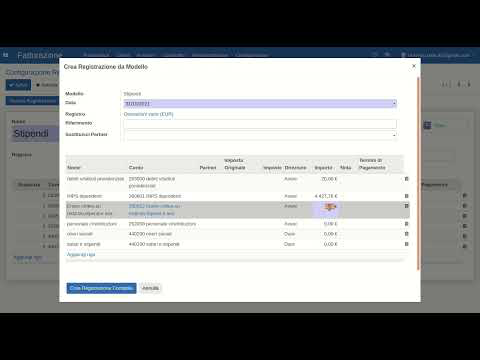The image size is (480, 360).
Task: Delete the personale c/retribuzioni row
Action: point(406,224)
